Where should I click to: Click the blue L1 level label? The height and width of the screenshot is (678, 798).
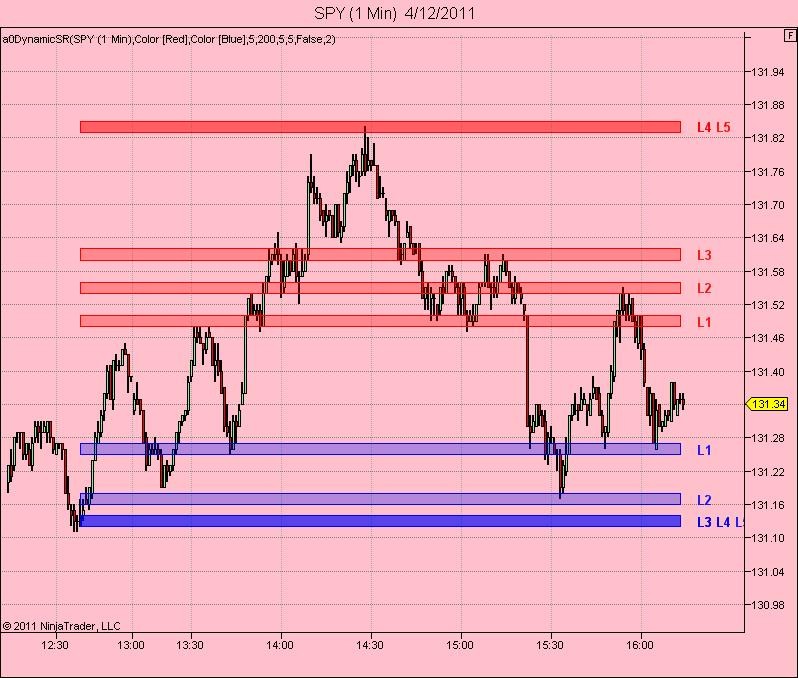pos(704,450)
